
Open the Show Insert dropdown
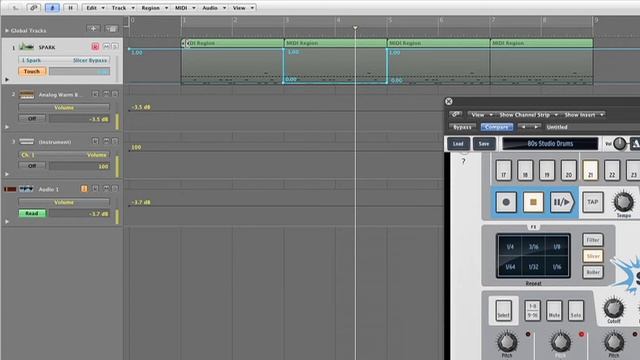tap(584, 115)
